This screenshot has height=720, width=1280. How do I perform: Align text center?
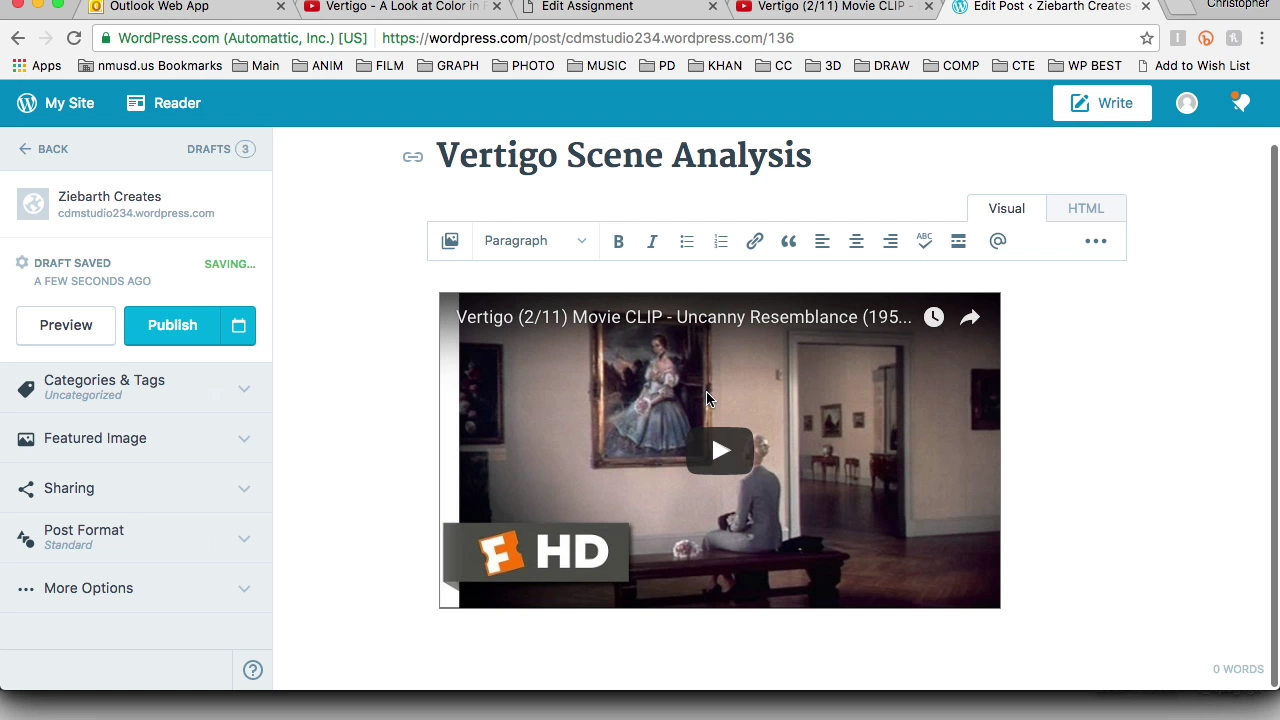click(856, 241)
